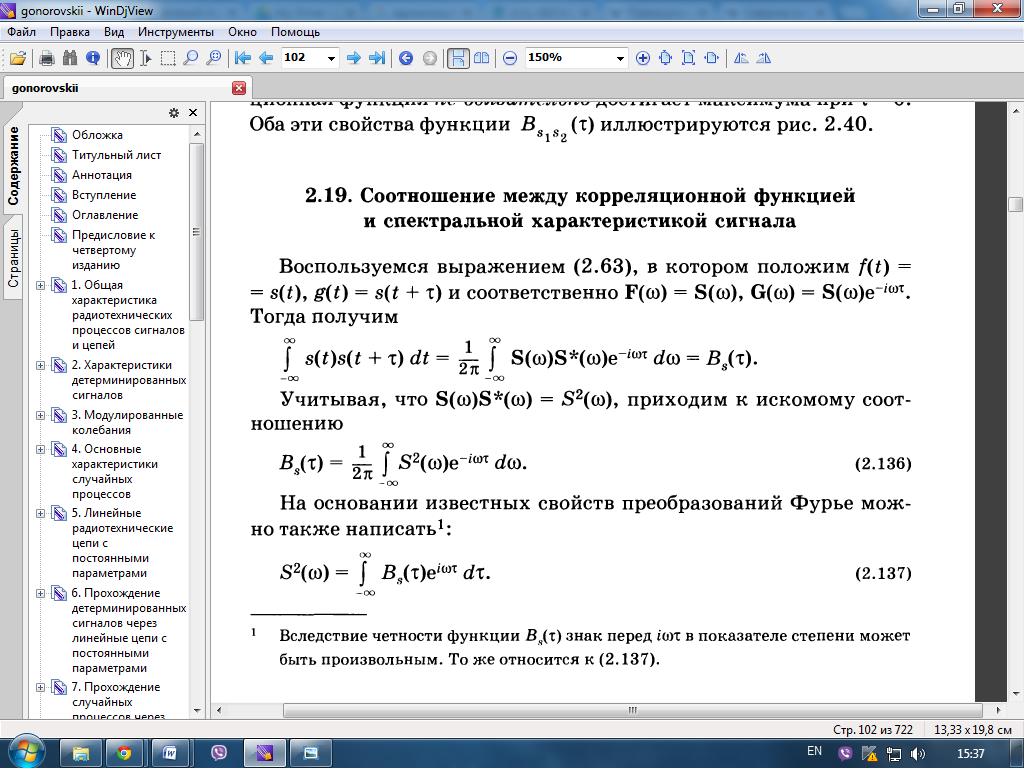Expand chapter 1. Общая характеристика
The width and height of the screenshot is (1024, 768).
point(40,285)
